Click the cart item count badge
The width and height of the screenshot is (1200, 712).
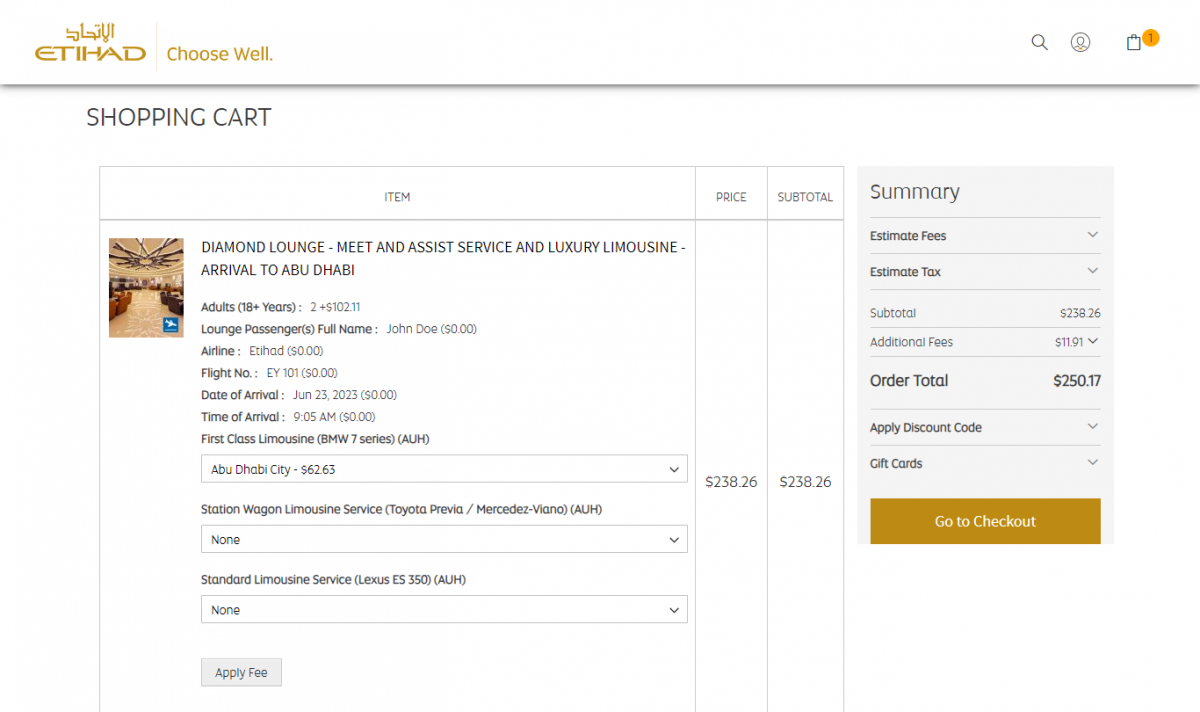tap(1150, 38)
